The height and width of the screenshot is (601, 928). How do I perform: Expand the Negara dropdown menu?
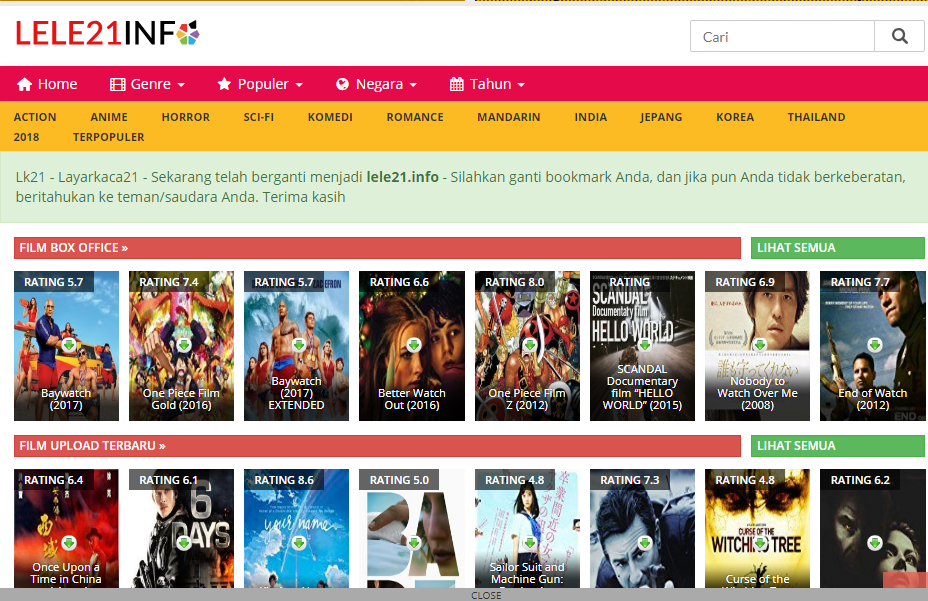coord(376,84)
